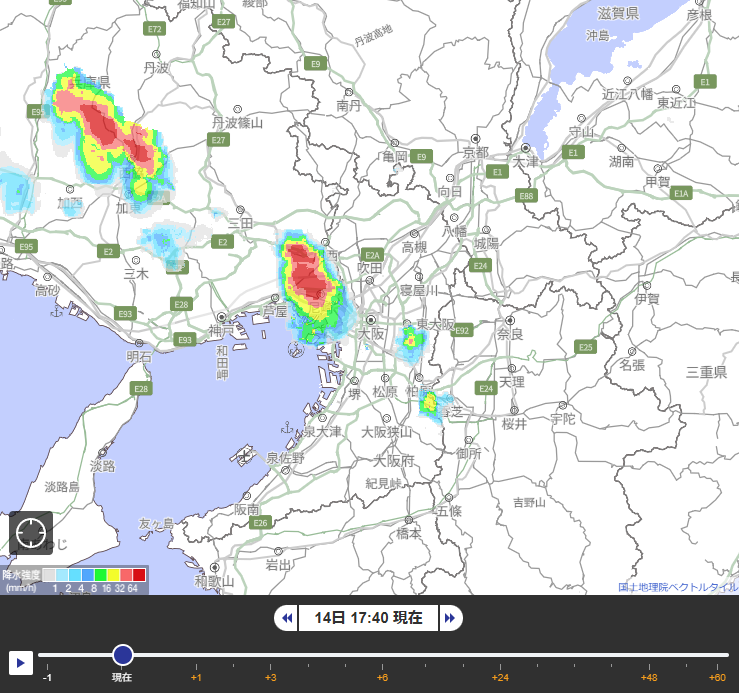
Task: Click the red 64 mm/h legend swatch
Action: point(139,575)
